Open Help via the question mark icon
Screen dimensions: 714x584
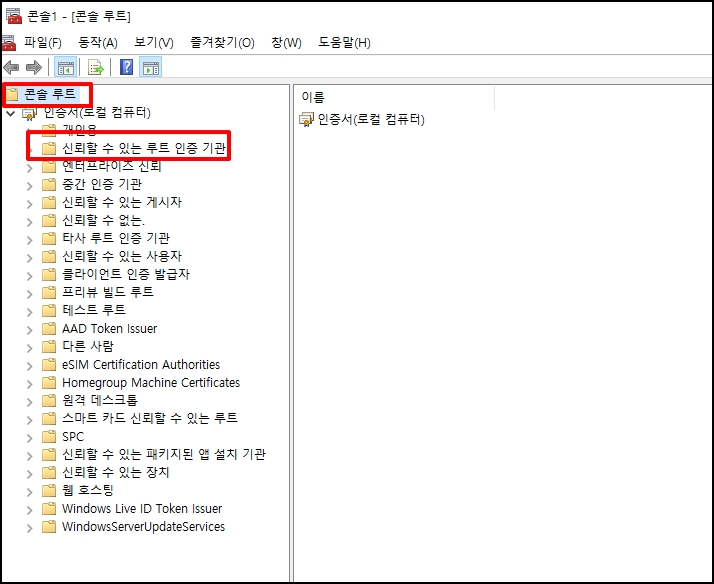tap(126, 67)
